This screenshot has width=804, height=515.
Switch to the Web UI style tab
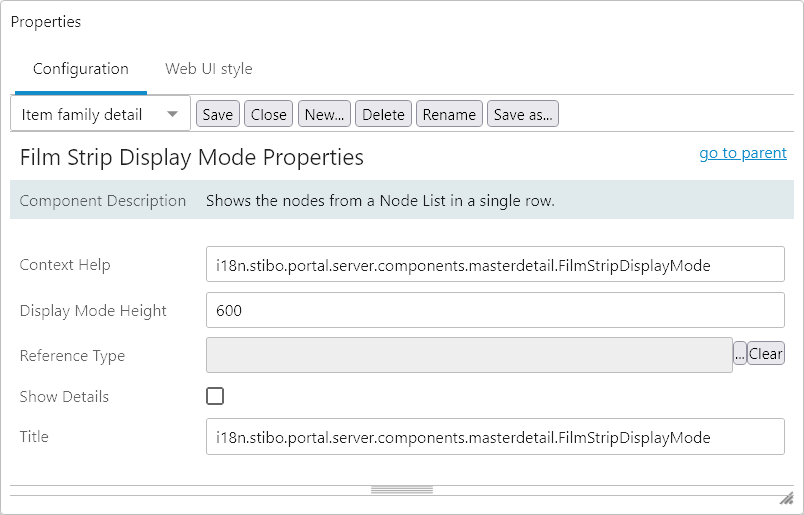point(209,69)
